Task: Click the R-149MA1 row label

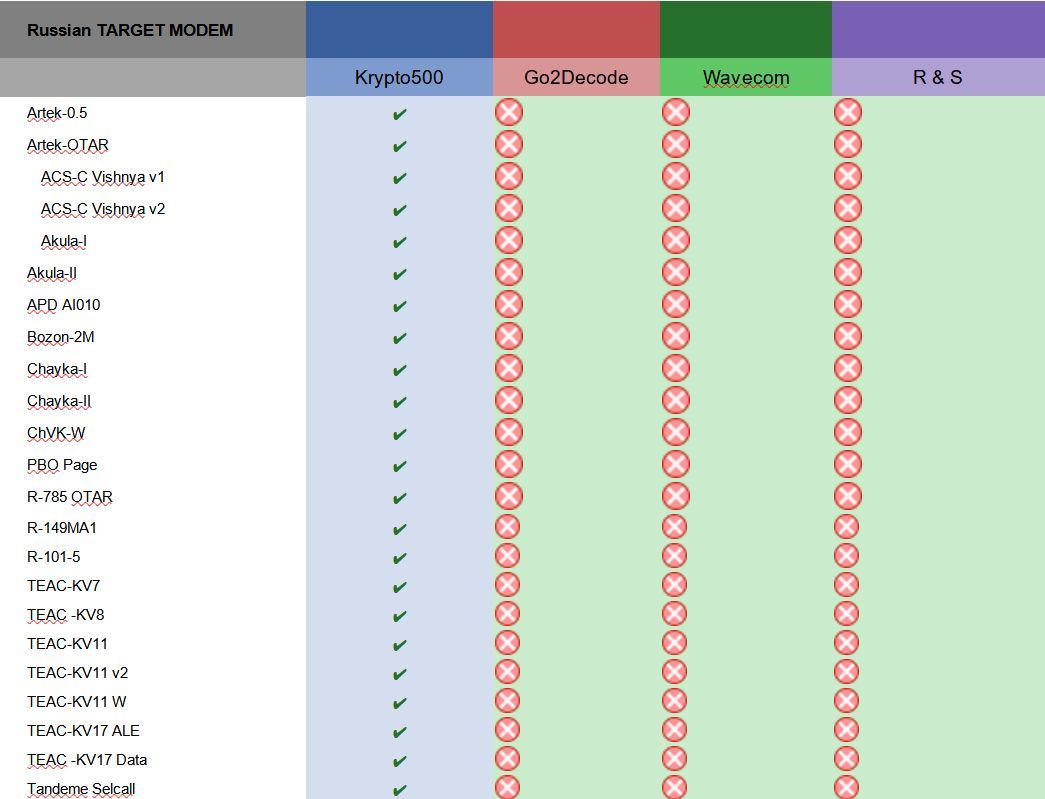Action: pyautogui.click(x=61, y=528)
